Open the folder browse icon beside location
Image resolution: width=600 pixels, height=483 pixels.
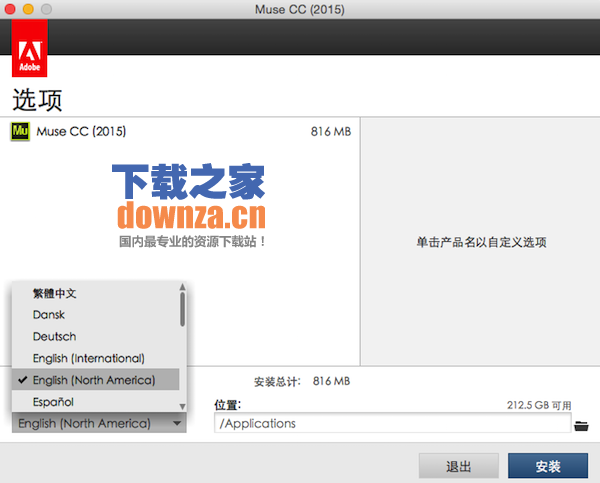coord(581,426)
